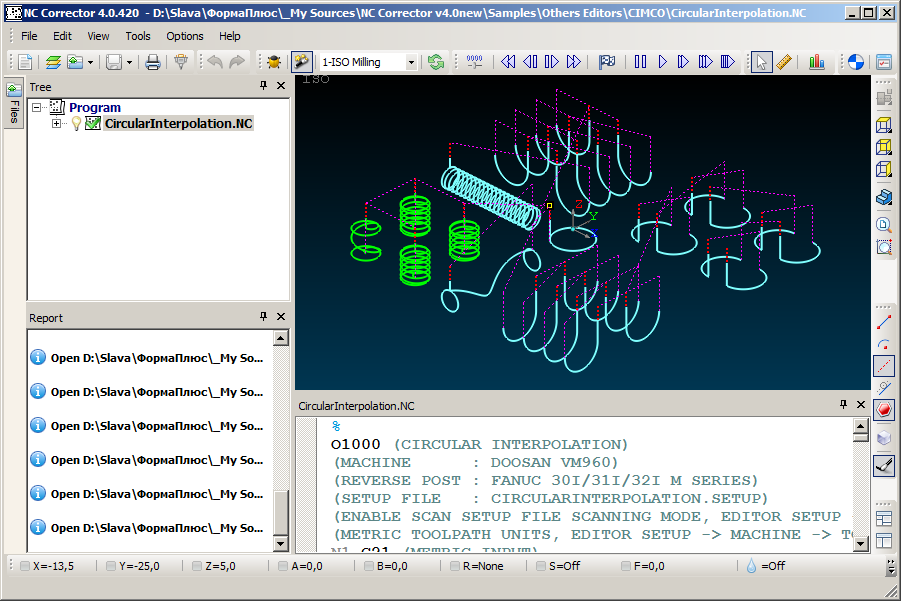
Task: Click the bar chart Statistics icon
Action: (817, 62)
